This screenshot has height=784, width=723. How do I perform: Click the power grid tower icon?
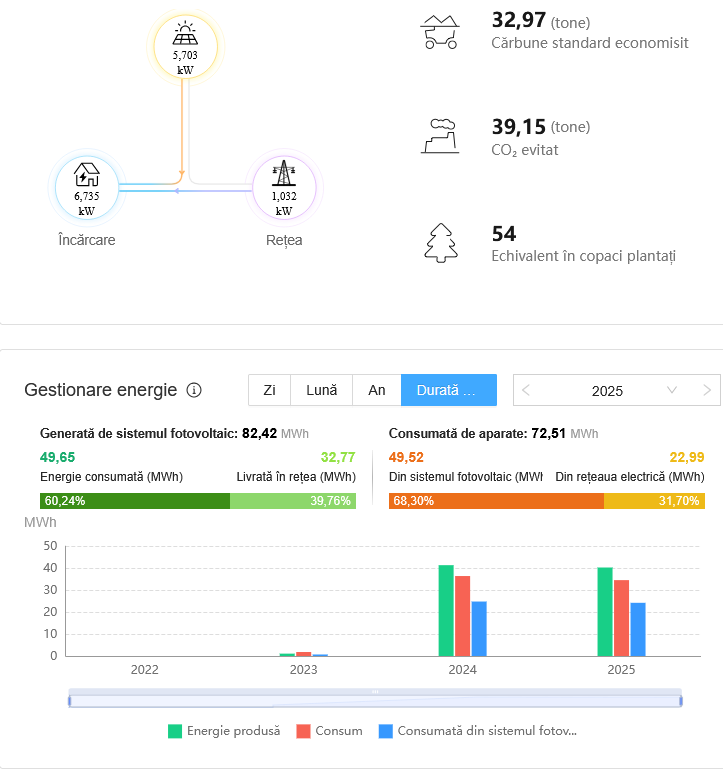click(284, 175)
